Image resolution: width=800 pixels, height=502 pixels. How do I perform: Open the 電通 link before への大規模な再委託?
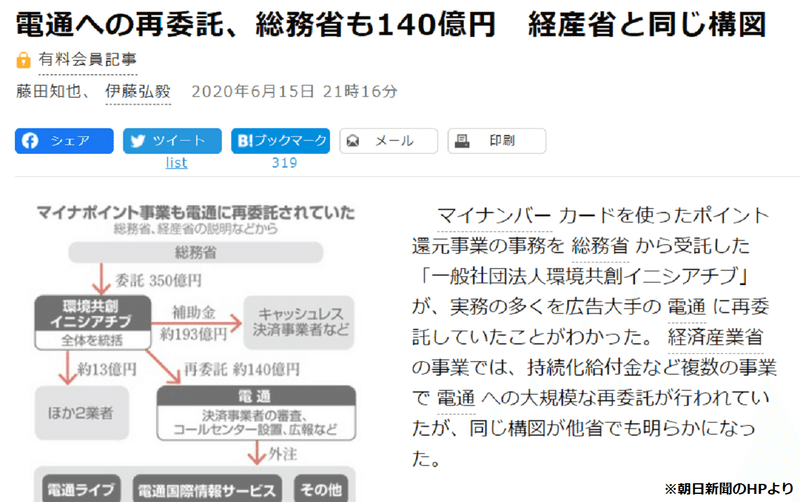coord(456,398)
